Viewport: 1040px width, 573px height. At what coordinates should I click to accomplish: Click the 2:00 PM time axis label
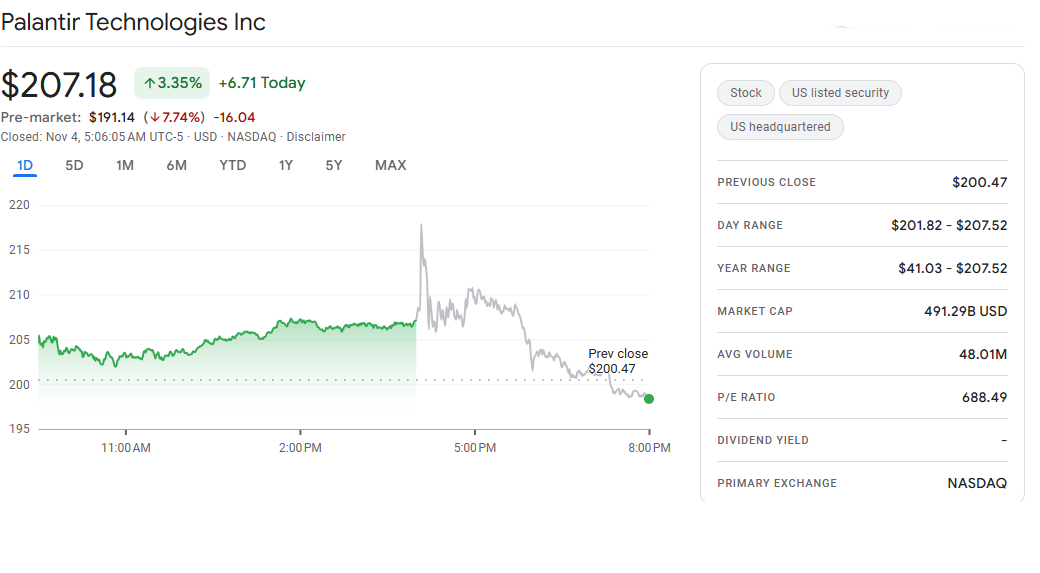[x=300, y=448]
